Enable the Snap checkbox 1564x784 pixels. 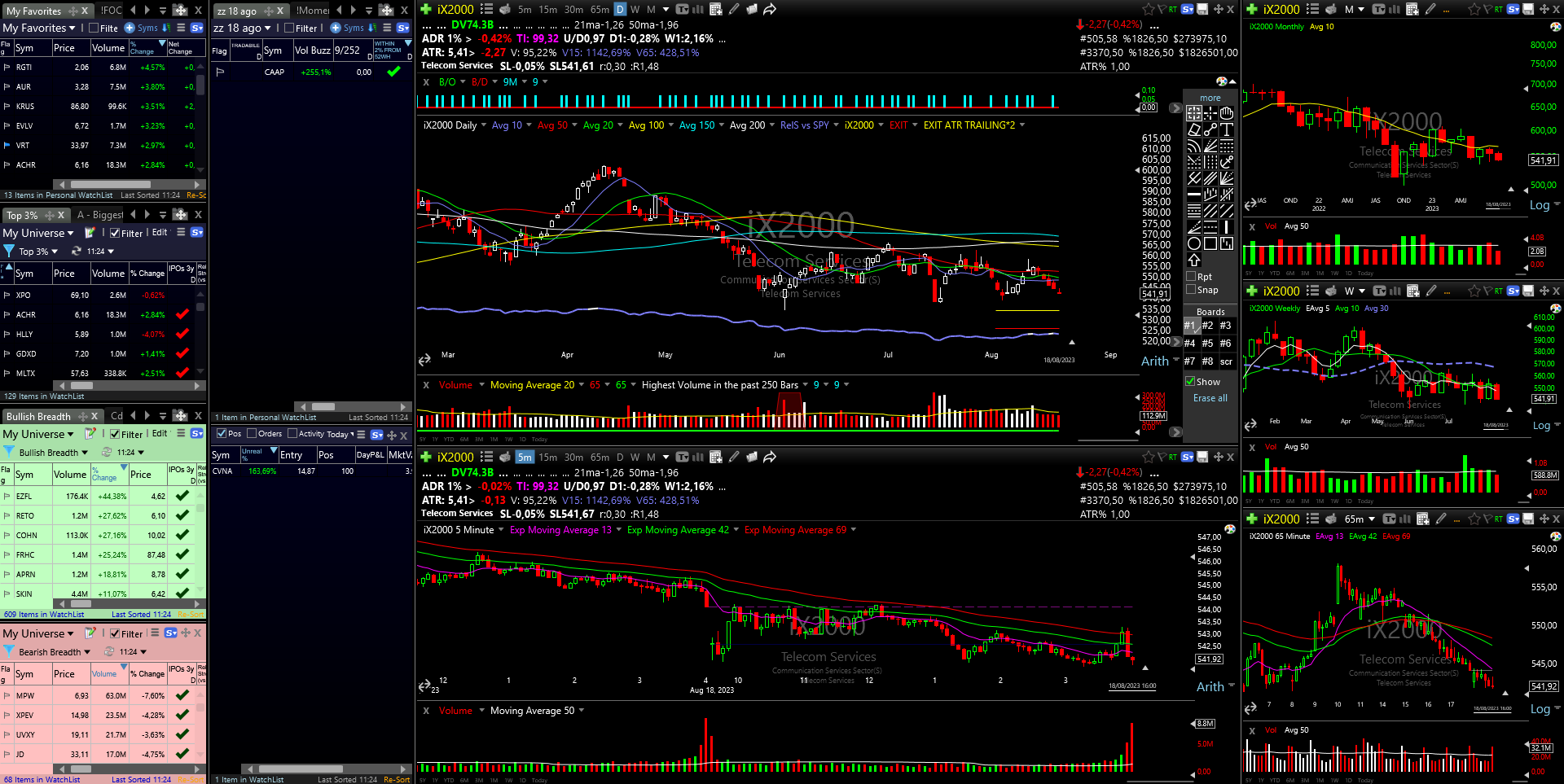coord(1191,290)
